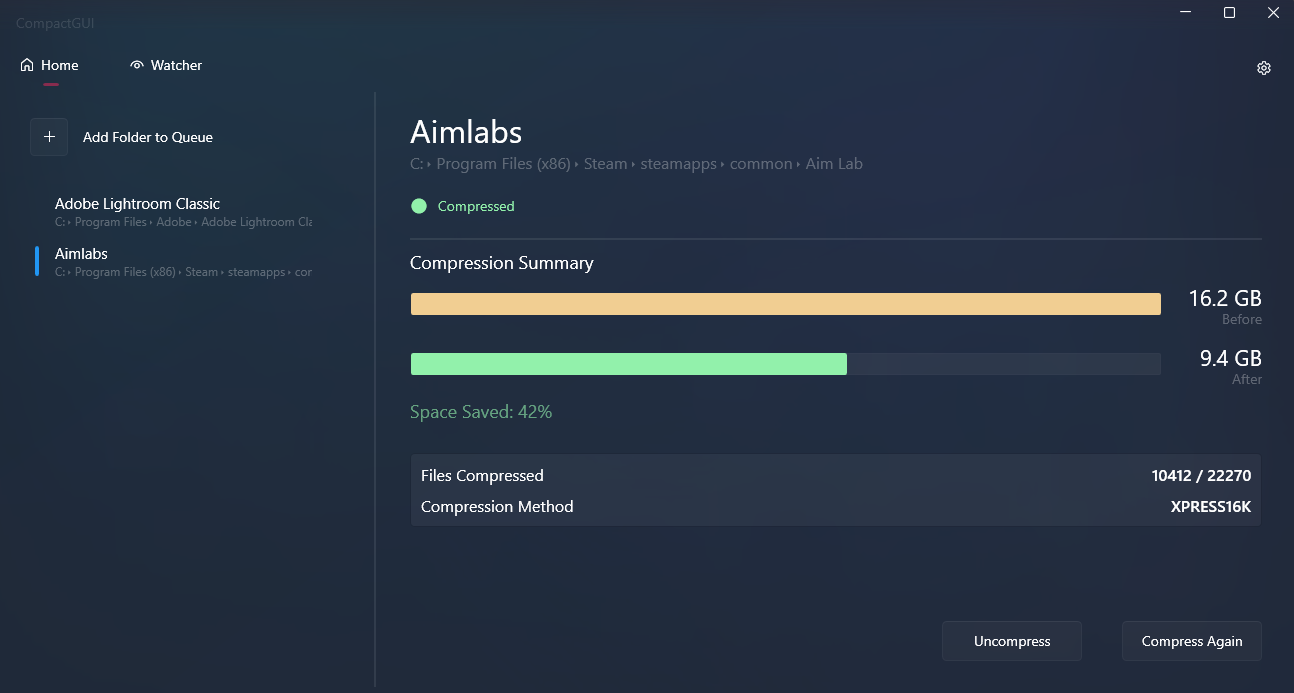The width and height of the screenshot is (1294, 693).
Task: Click the Compressed status label
Action: [x=476, y=206]
